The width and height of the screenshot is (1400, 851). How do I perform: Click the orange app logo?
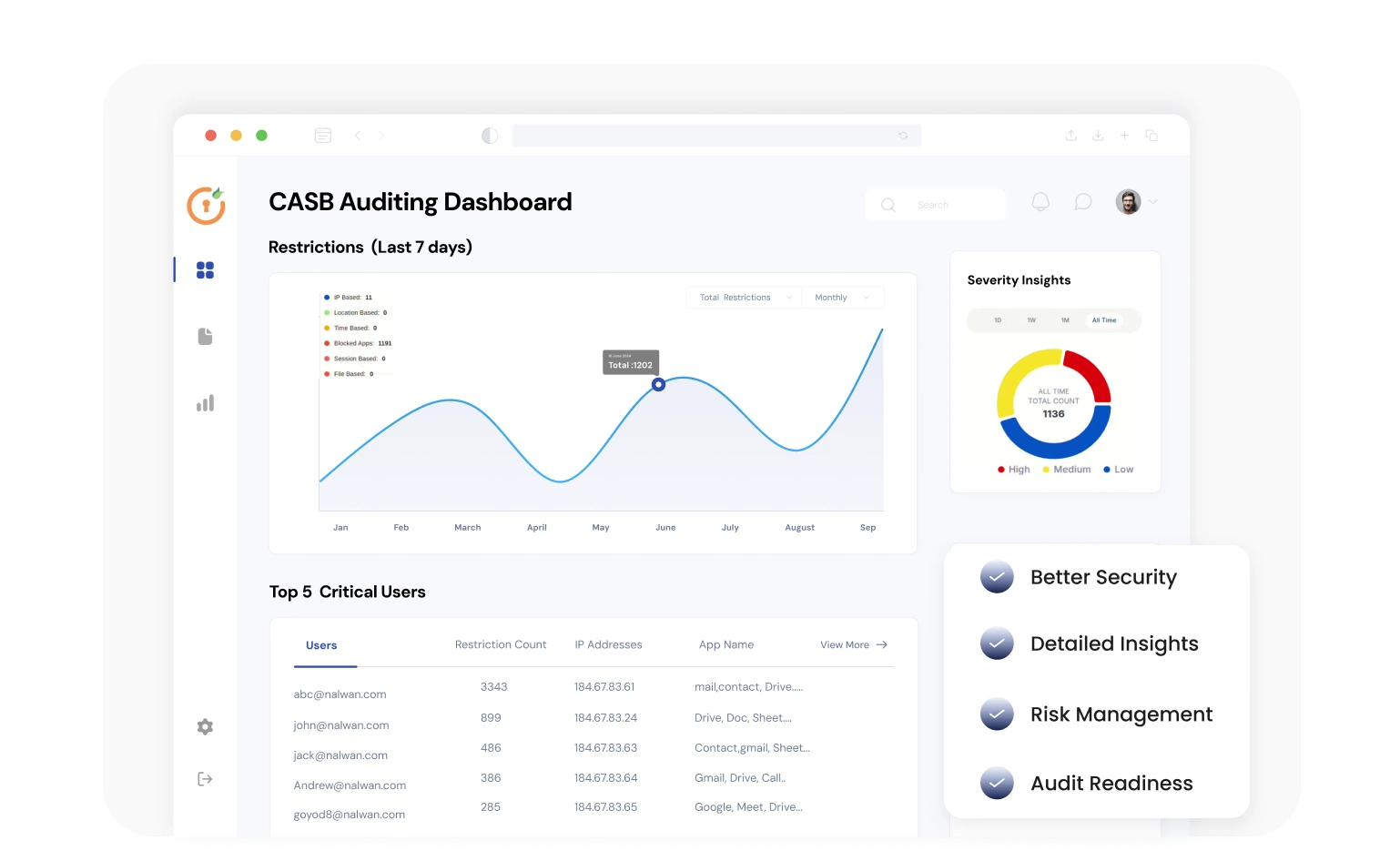click(x=205, y=206)
